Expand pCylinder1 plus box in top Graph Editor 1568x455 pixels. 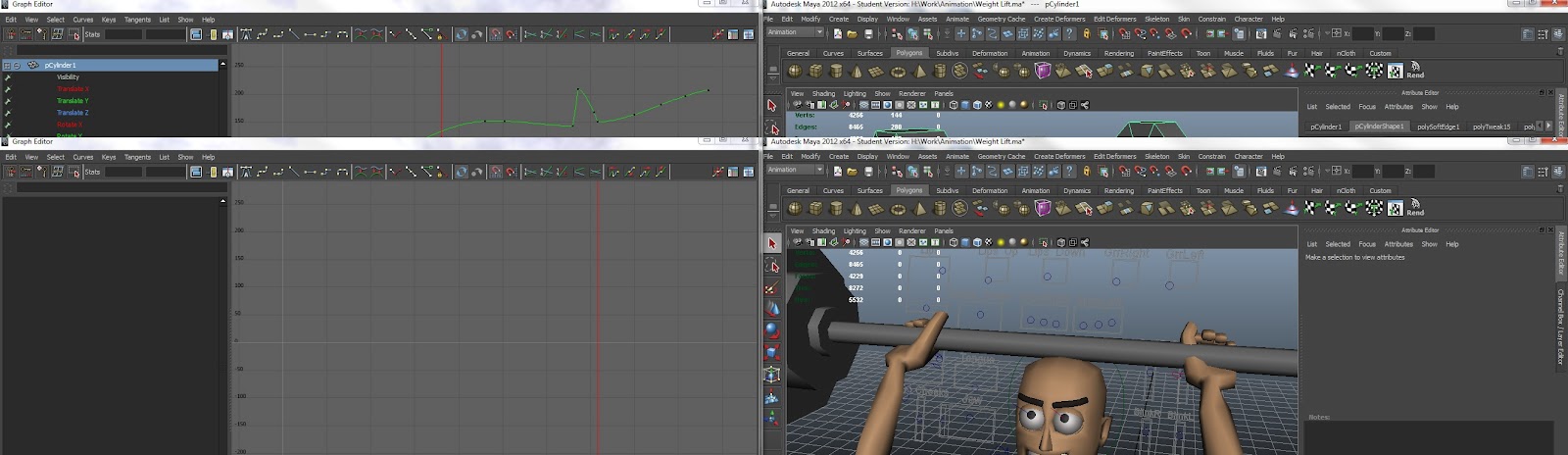pos(7,66)
